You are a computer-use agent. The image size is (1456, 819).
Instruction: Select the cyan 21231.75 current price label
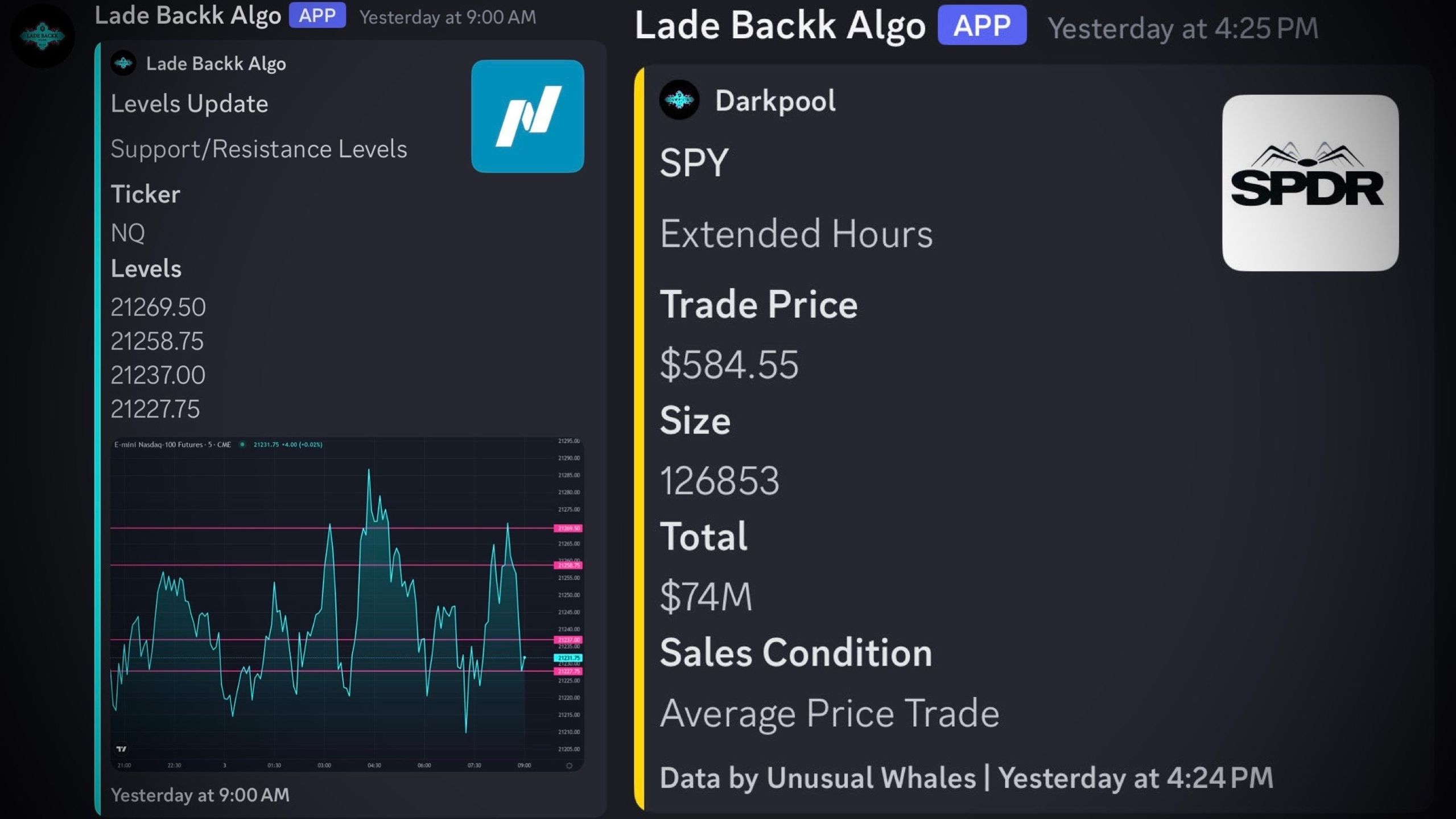pos(568,658)
